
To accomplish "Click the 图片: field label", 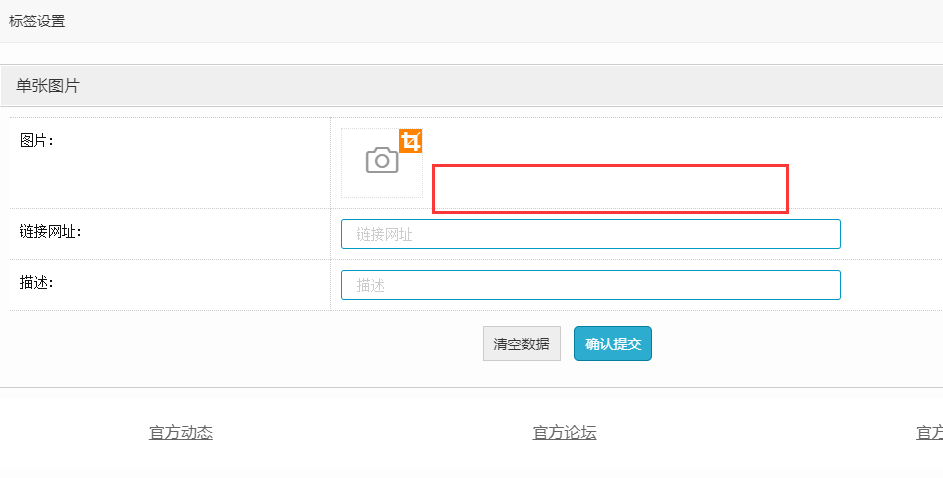I will (37, 140).
